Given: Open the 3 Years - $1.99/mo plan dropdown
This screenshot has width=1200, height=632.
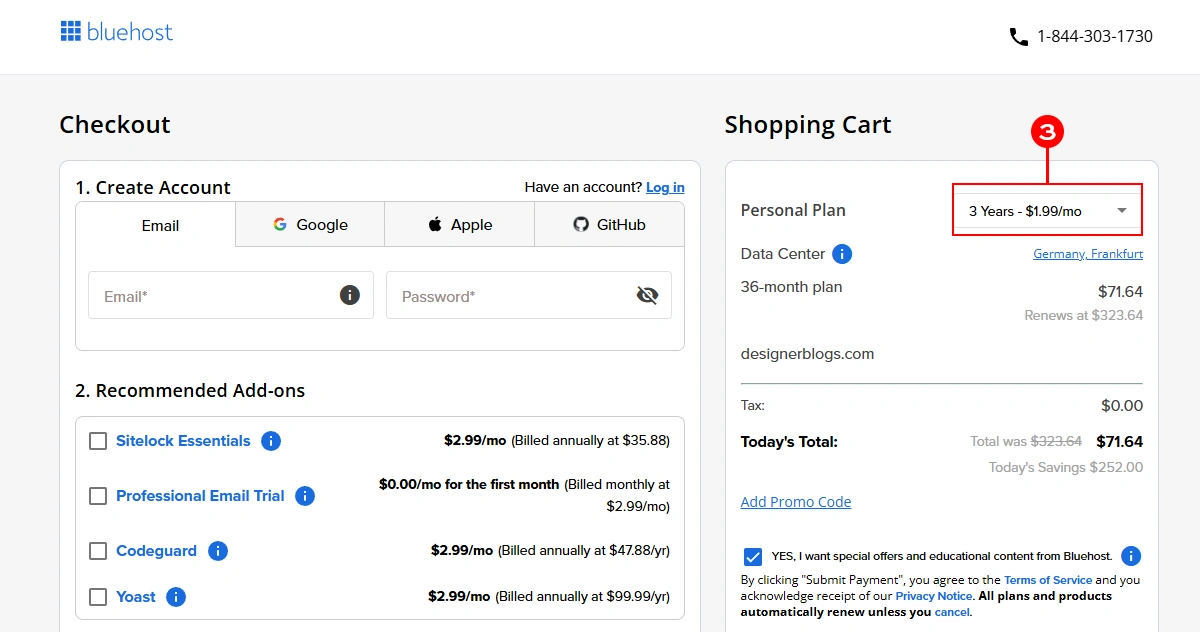Looking at the screenshot, I should (1046, 209).
